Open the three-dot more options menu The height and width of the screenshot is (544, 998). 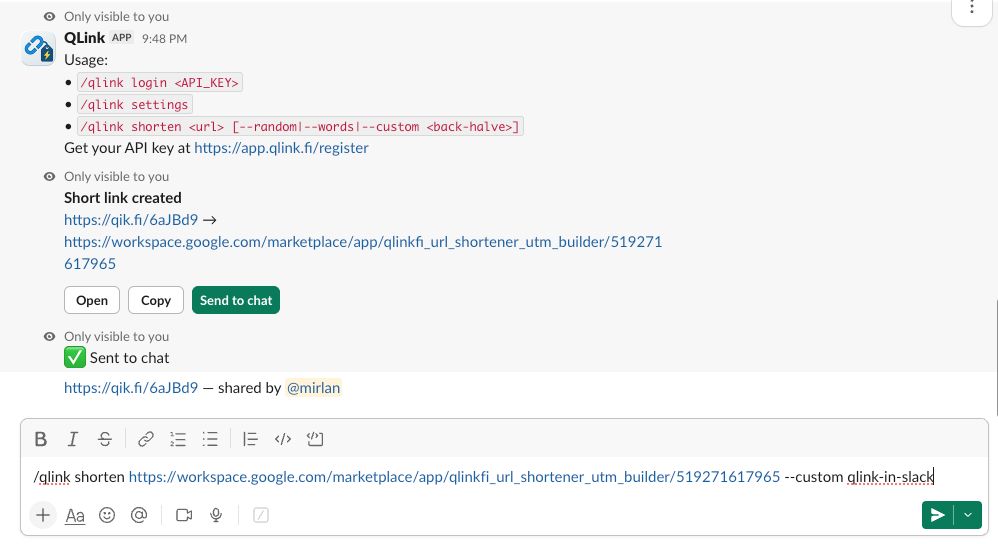[x=972, y=8]
